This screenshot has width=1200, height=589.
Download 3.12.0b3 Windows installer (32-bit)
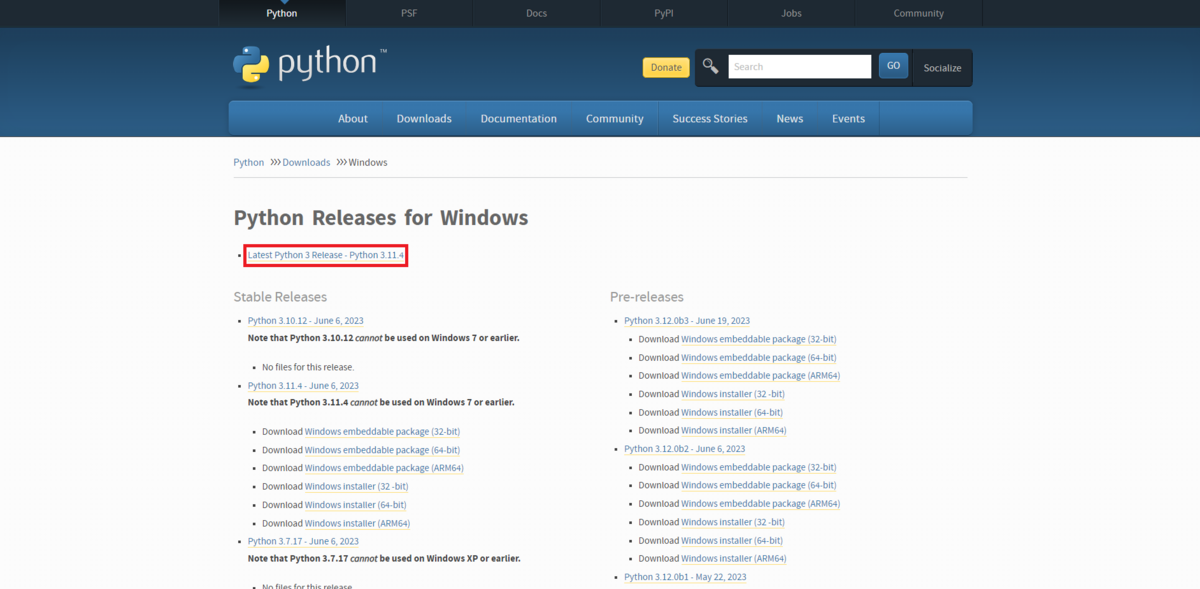733,394
